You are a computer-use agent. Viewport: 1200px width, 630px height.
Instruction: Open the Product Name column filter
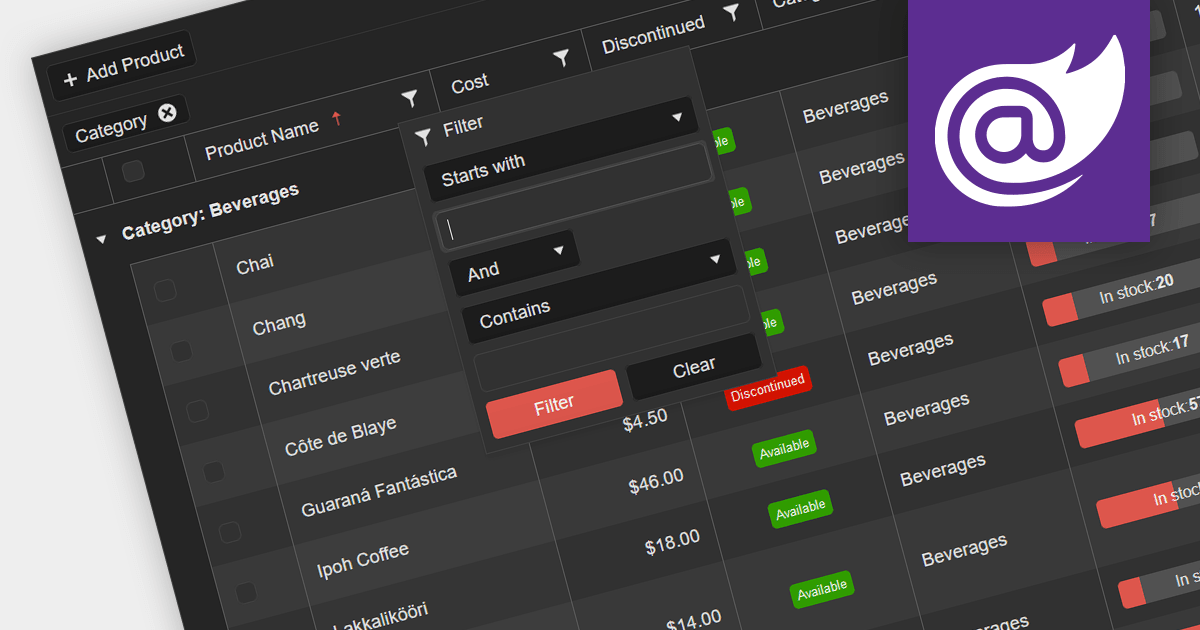coord(409,98)
